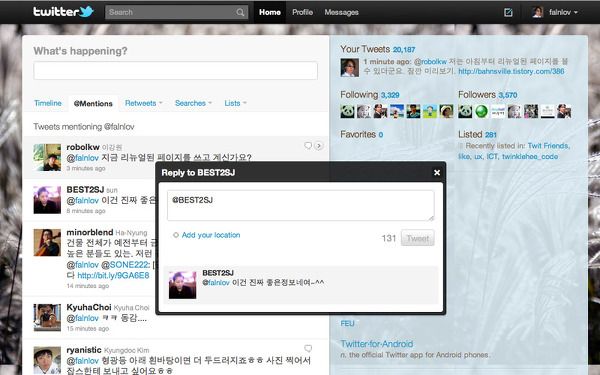Open the http://bit.ly/9GA6E8 link

click(x=113, y=276)
